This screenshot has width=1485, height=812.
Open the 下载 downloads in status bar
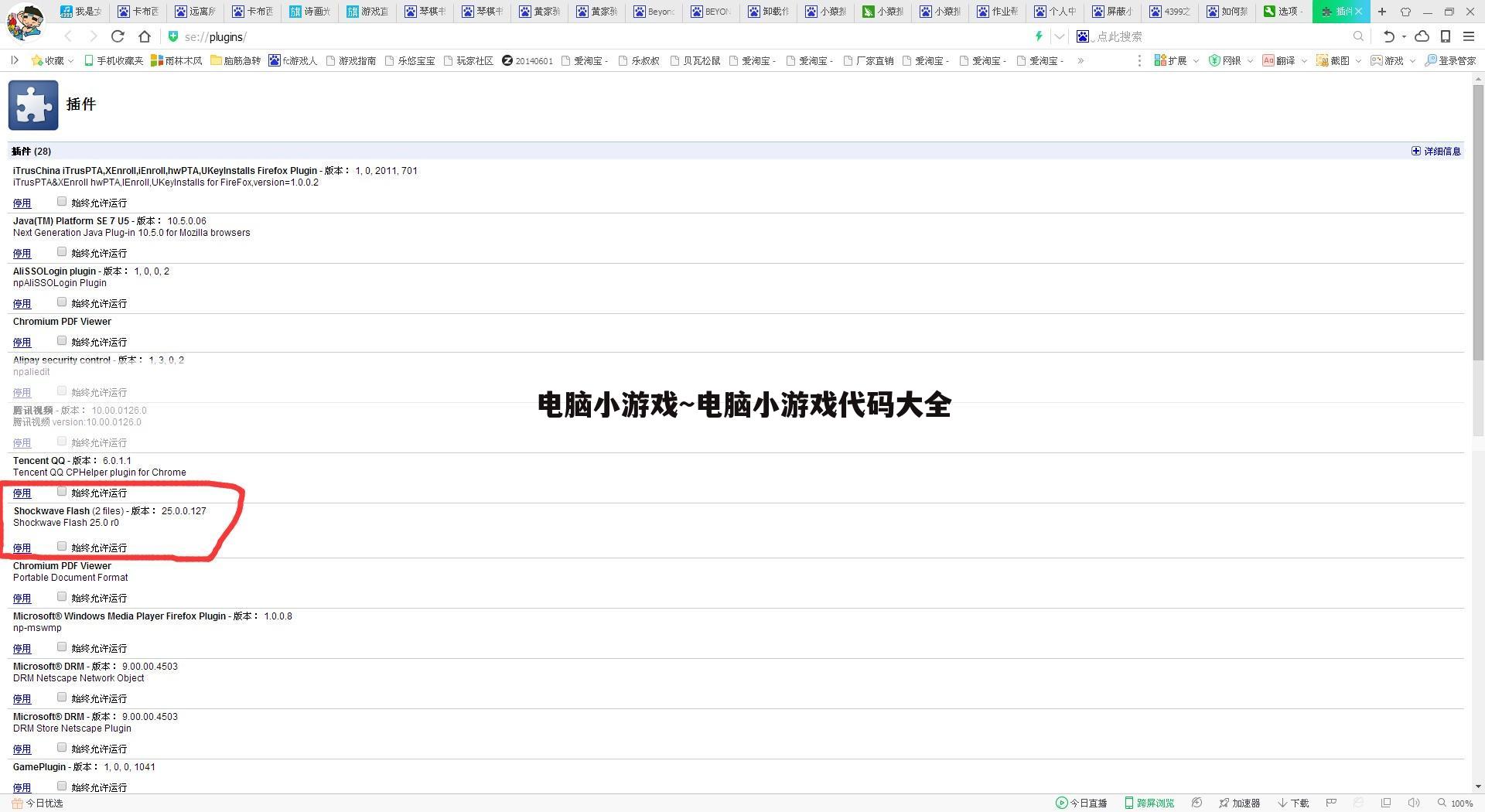point(1294,803)
